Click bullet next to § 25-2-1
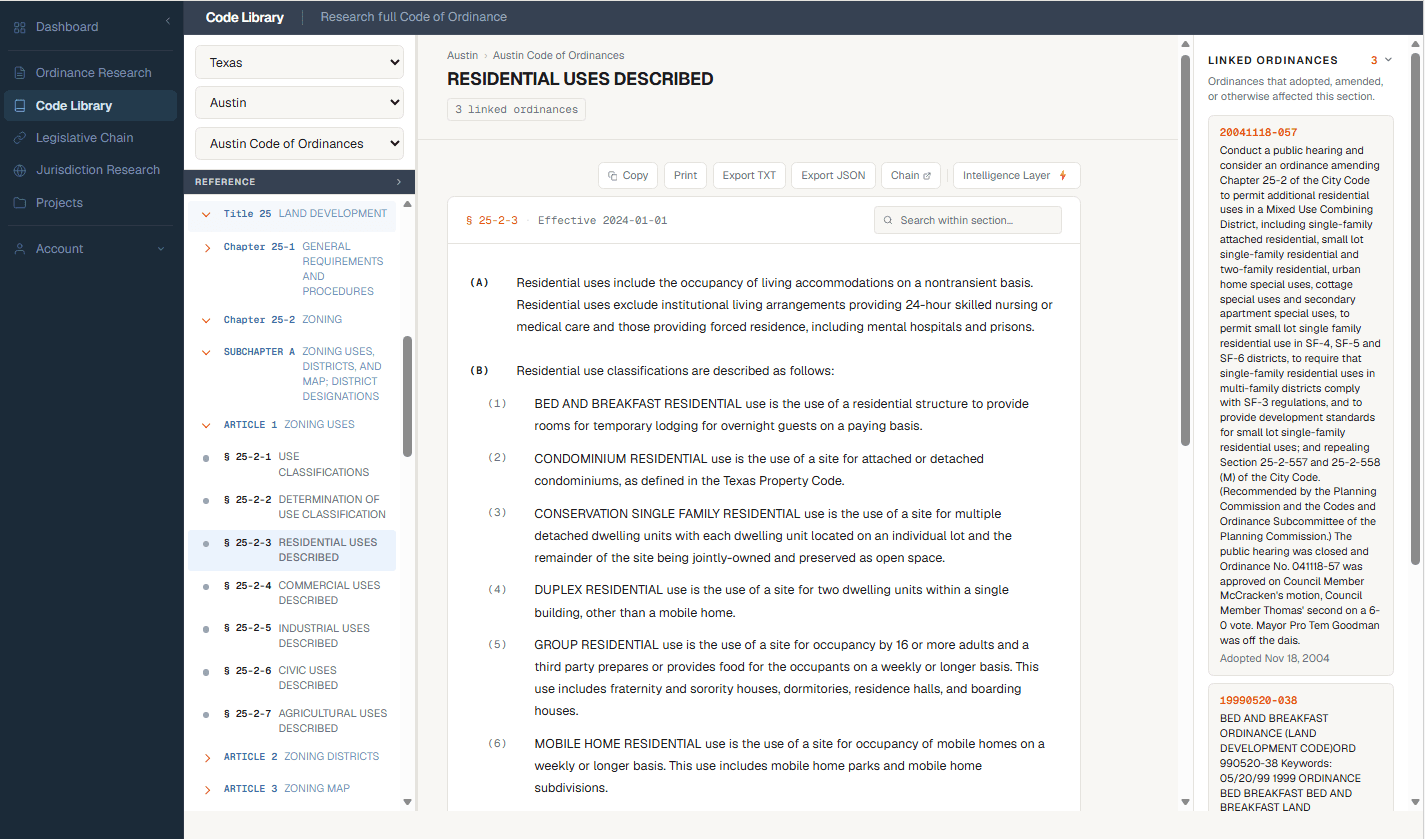 206,457
